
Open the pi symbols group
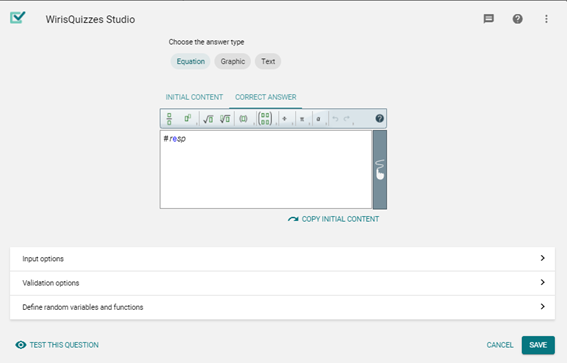[302, 119]
